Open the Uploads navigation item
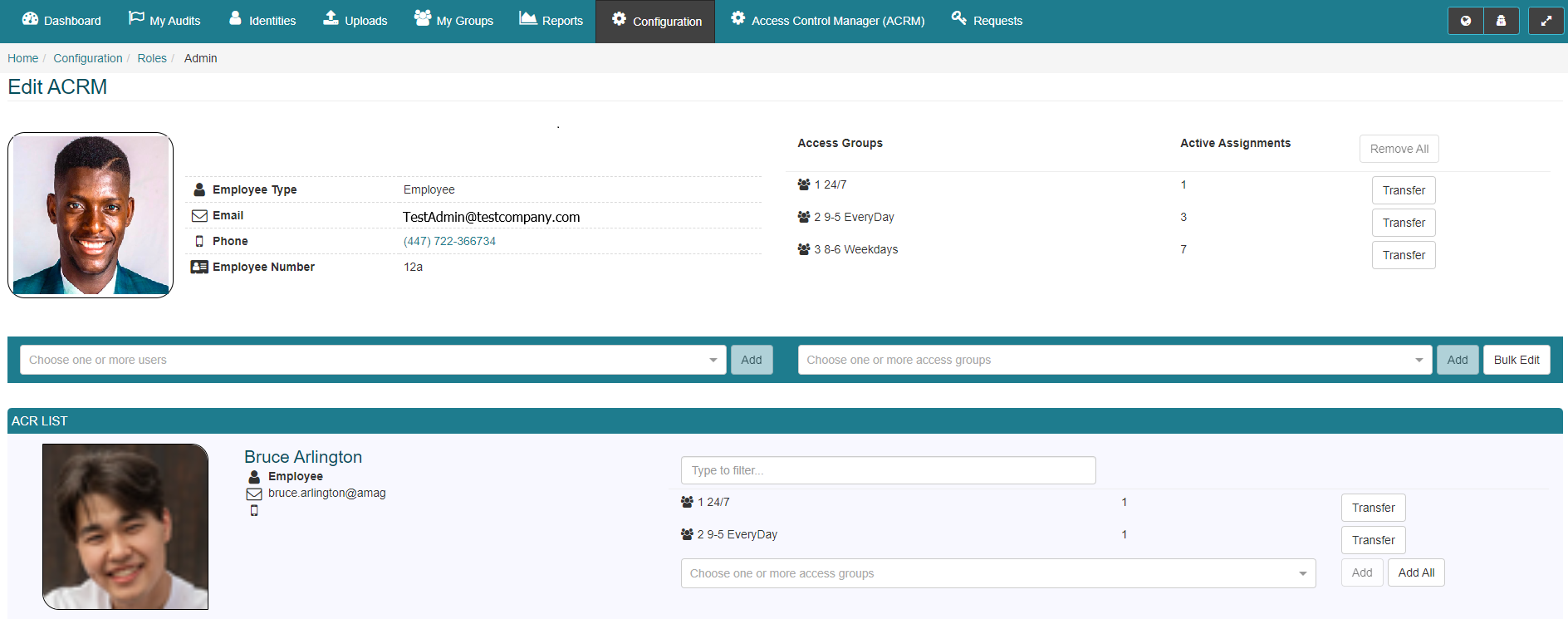This screenshot has width=1568, height=619. [355, 21]
